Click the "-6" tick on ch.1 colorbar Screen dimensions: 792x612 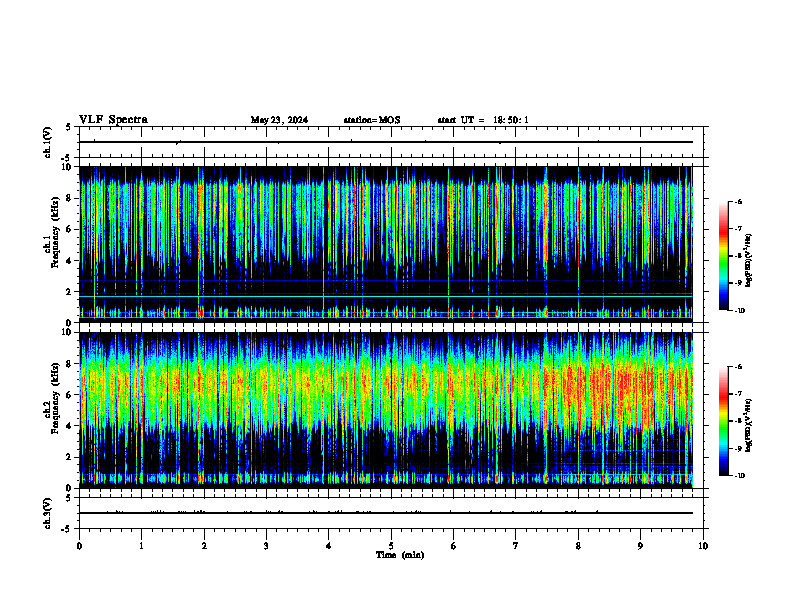(738, 201)
